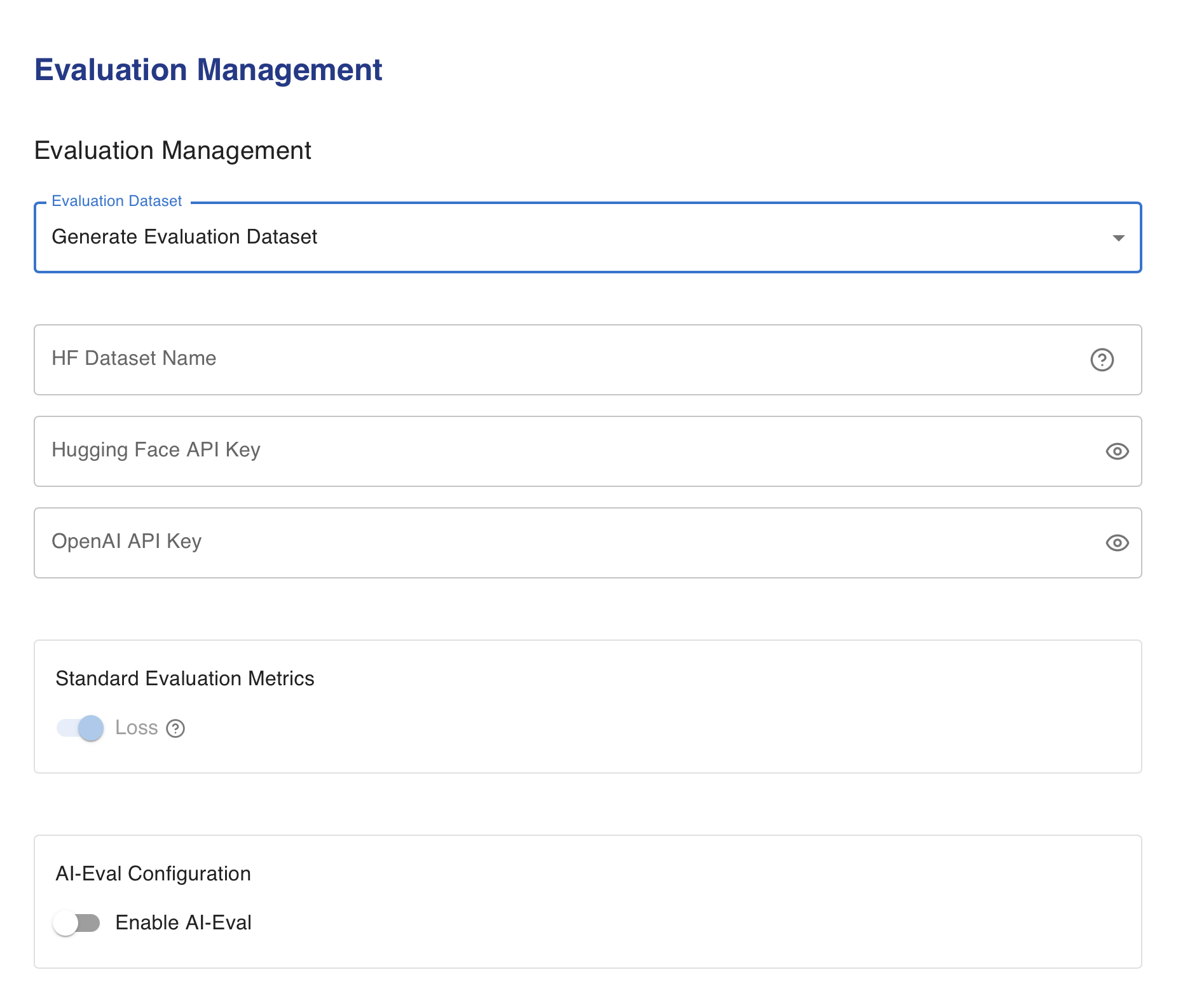1204x998 pixels.
Task: Click the black Evaluation Management subheading
Action: tap(172, 151)
